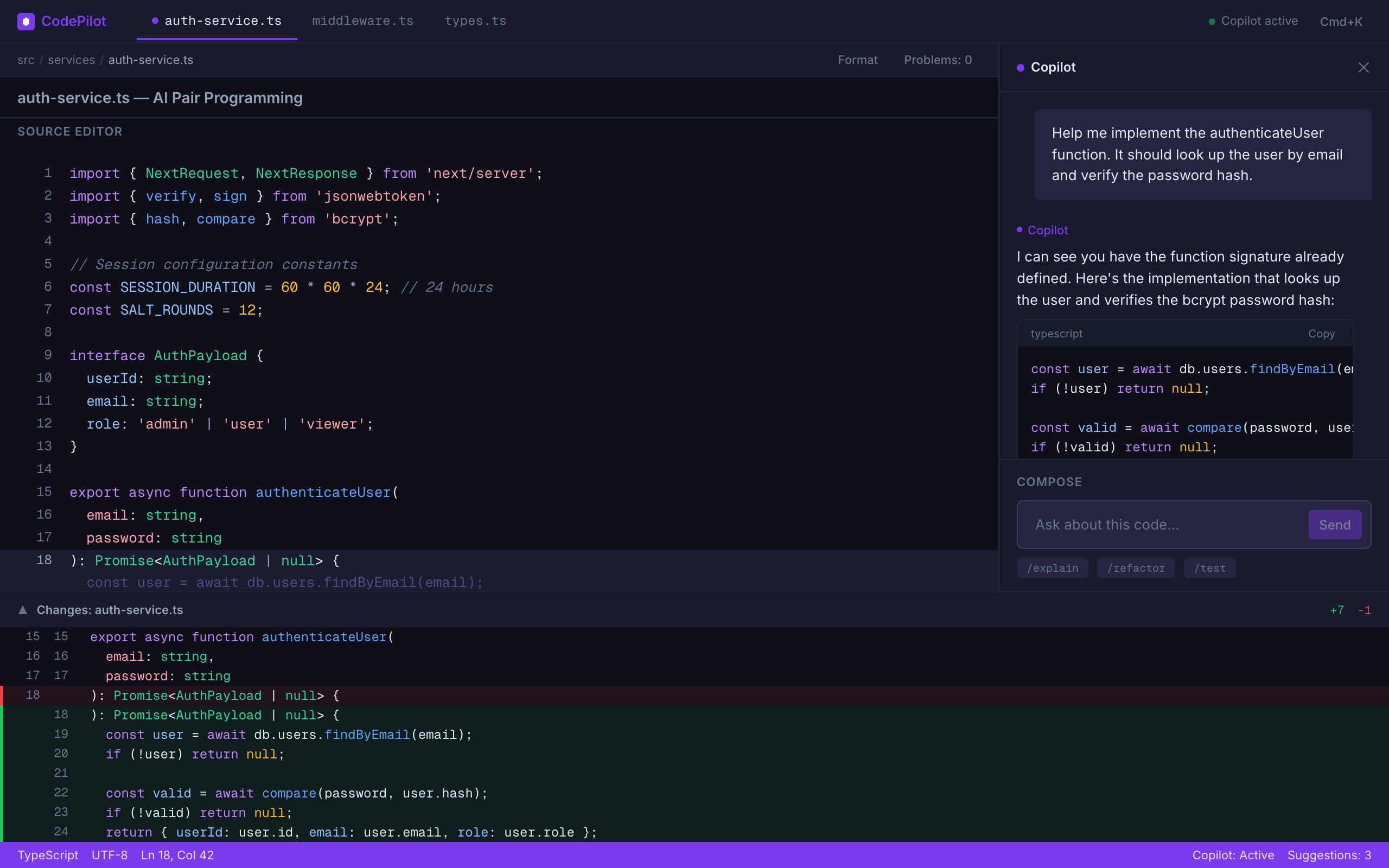Copy the suggested code snippet

(1321, 334)
